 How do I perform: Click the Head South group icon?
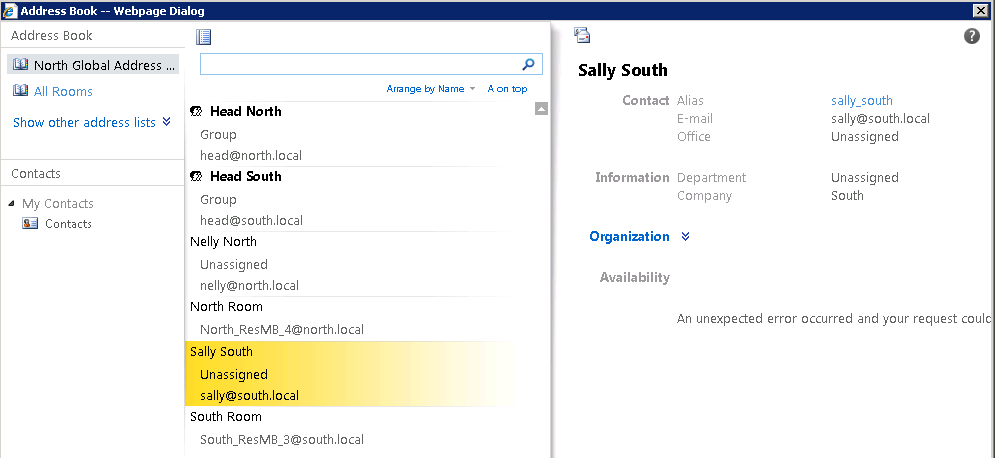pyautogui.click(x=197, y=177)
